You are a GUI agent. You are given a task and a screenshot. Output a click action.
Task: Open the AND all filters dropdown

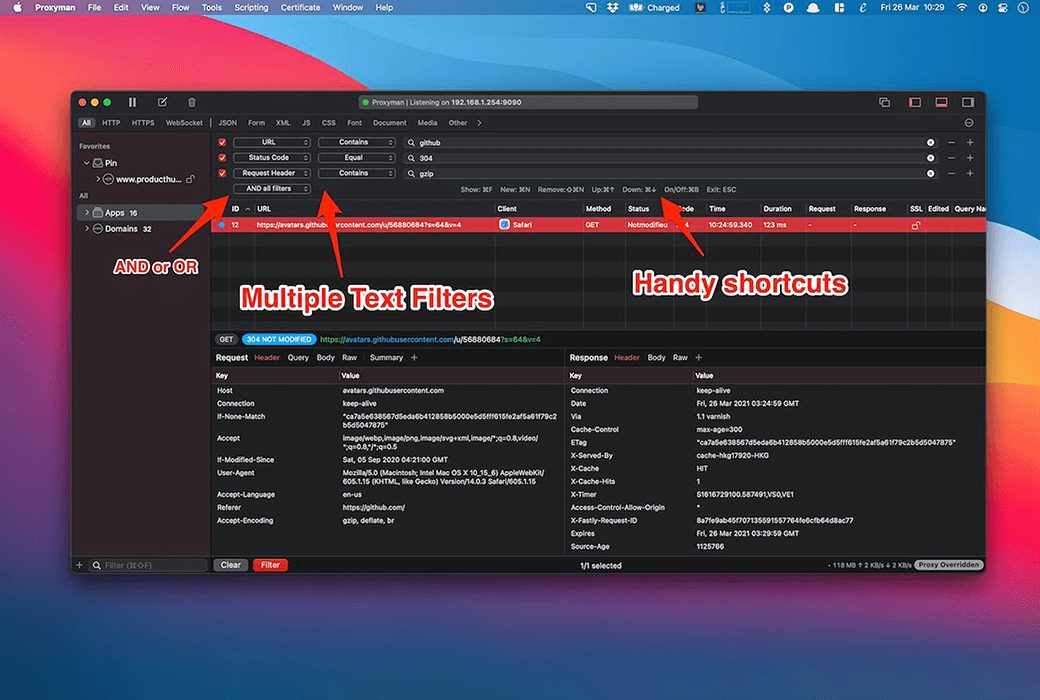click(x=272, y=188)
